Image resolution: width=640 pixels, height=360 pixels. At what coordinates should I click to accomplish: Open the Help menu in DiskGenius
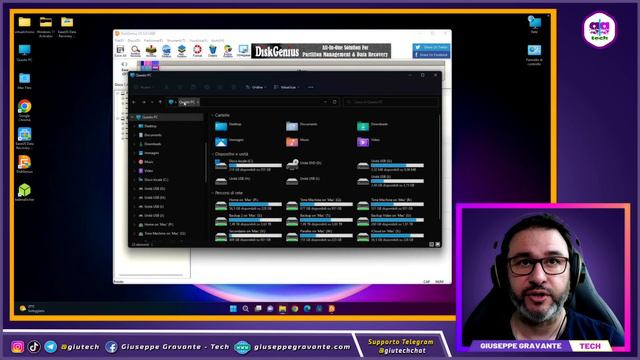[x=217, y=40]
